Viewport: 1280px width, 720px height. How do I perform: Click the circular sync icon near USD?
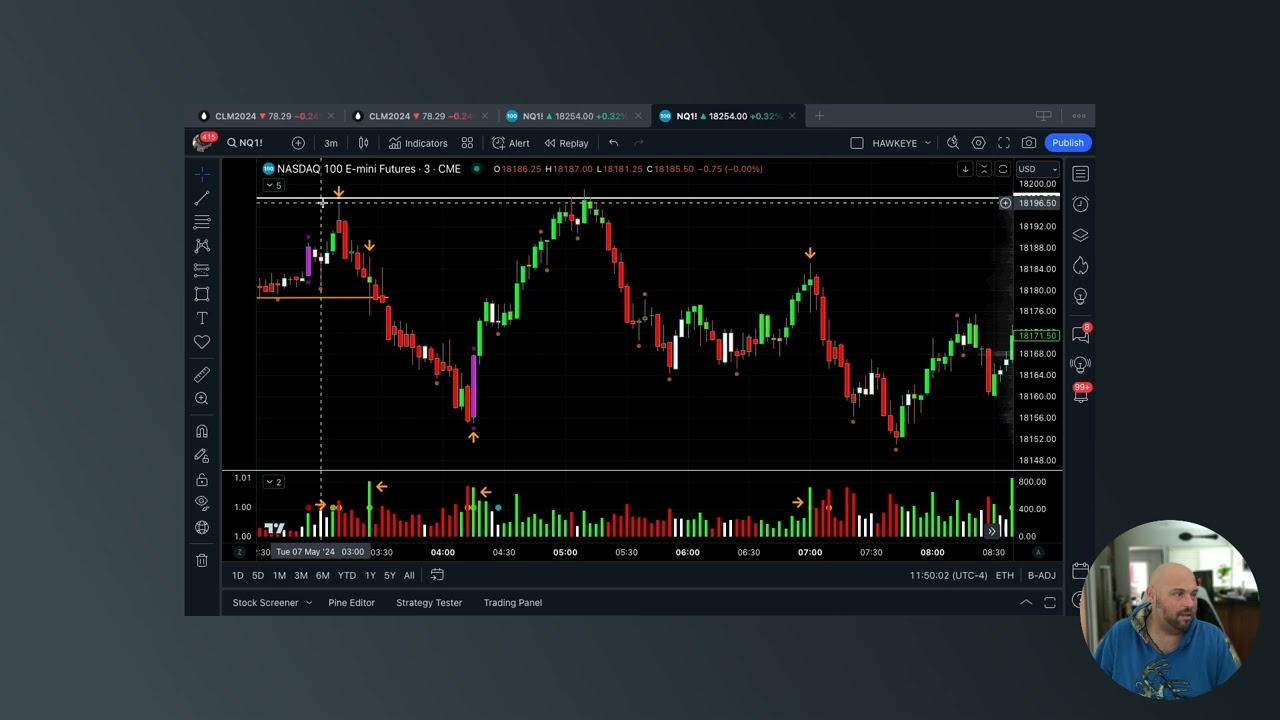[1003, 169]
